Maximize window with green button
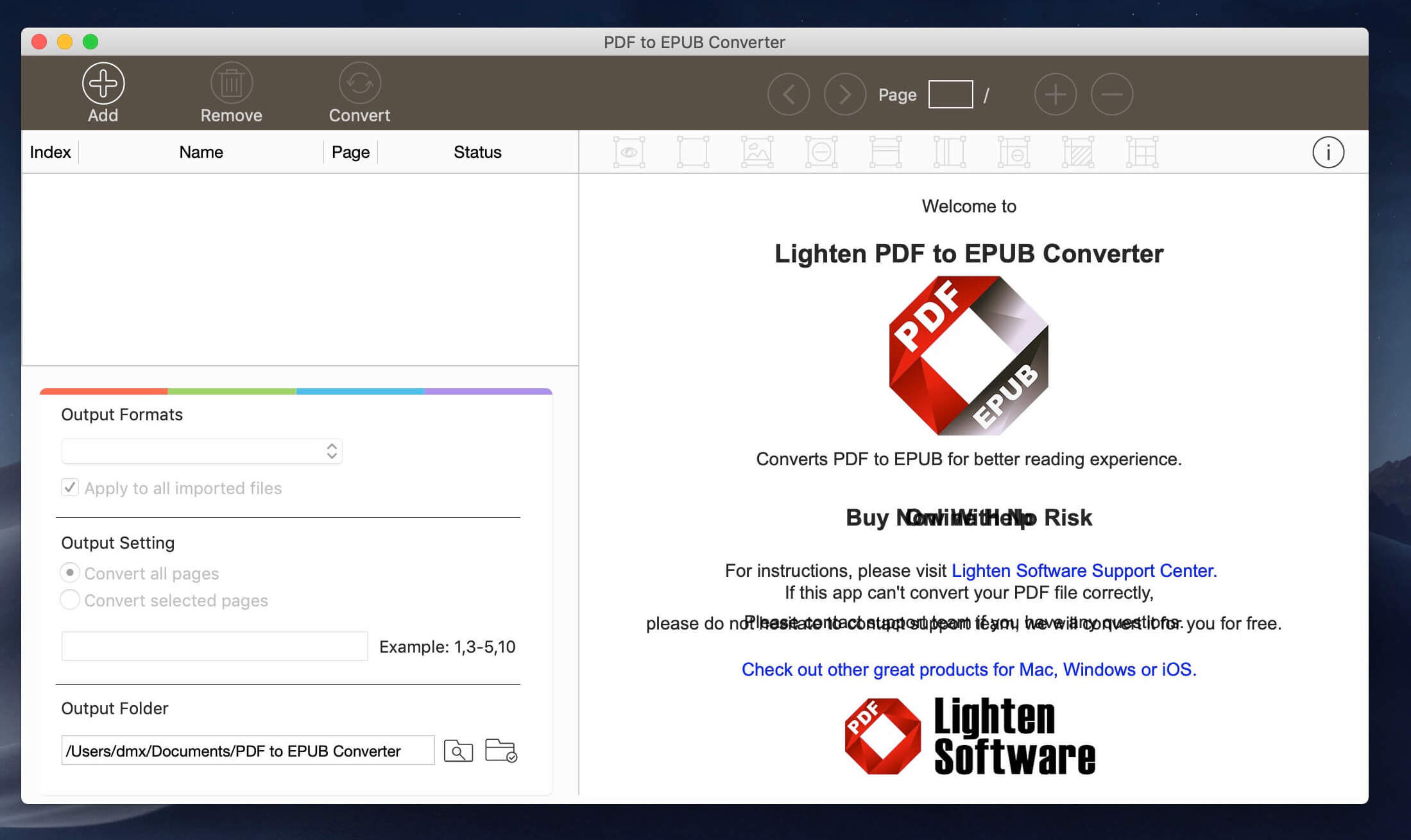 (90, 42)
